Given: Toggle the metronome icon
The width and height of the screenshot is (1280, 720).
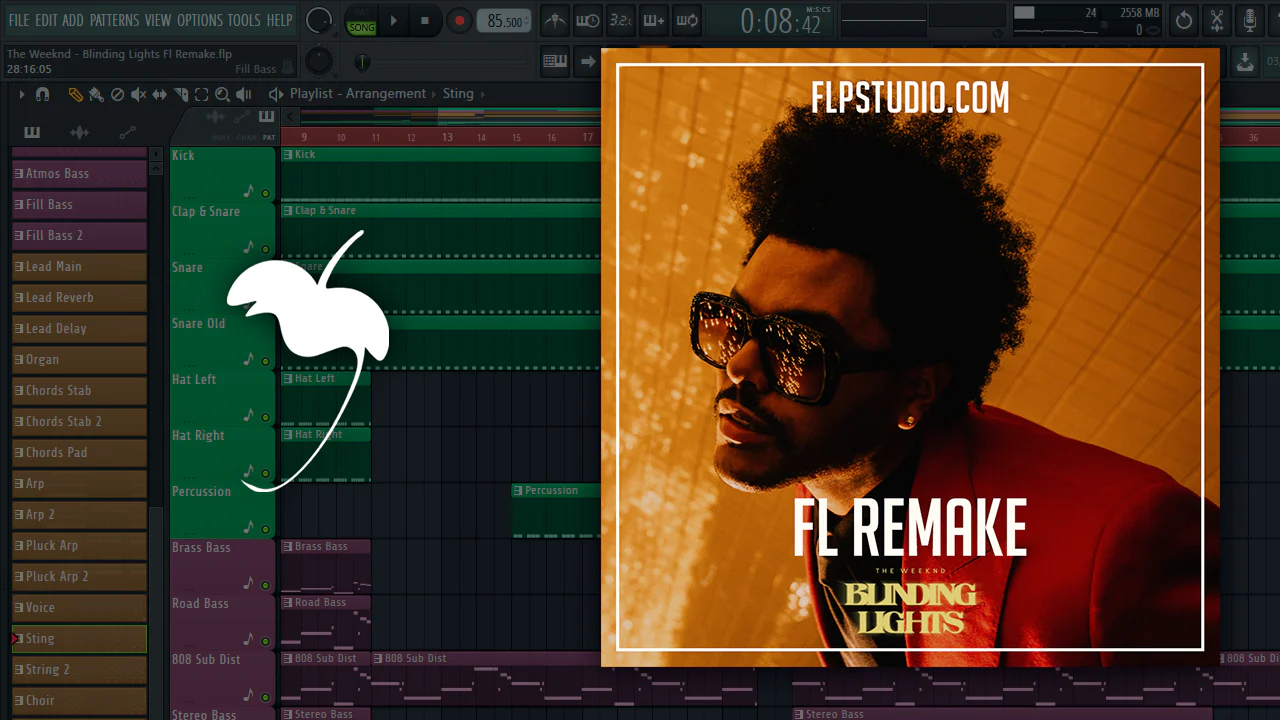Looking at the screenshot, I should (555, 20).
